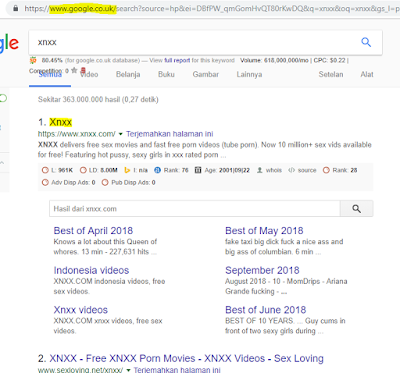Click Terjemahkan halaman ini for first result

click(170, 134)
